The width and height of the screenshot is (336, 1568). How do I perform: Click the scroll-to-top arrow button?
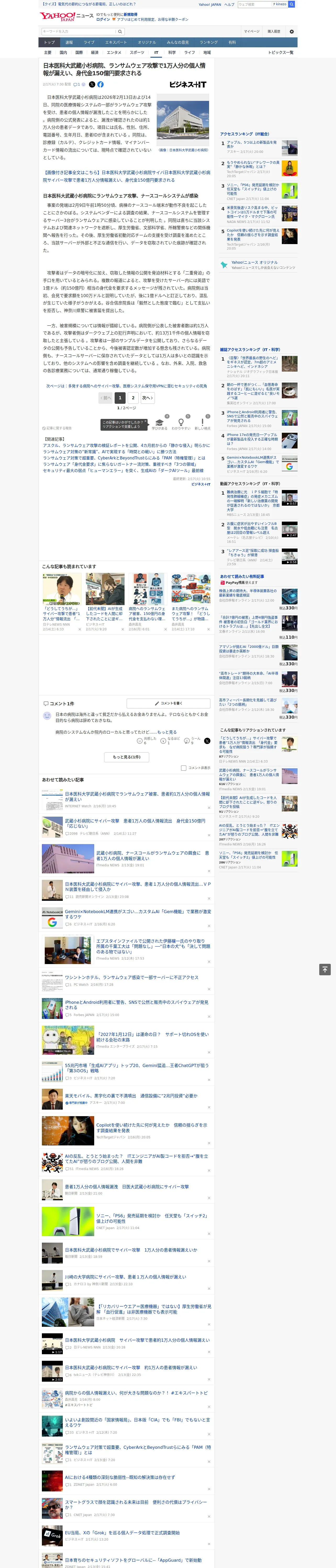pos(325,970)
